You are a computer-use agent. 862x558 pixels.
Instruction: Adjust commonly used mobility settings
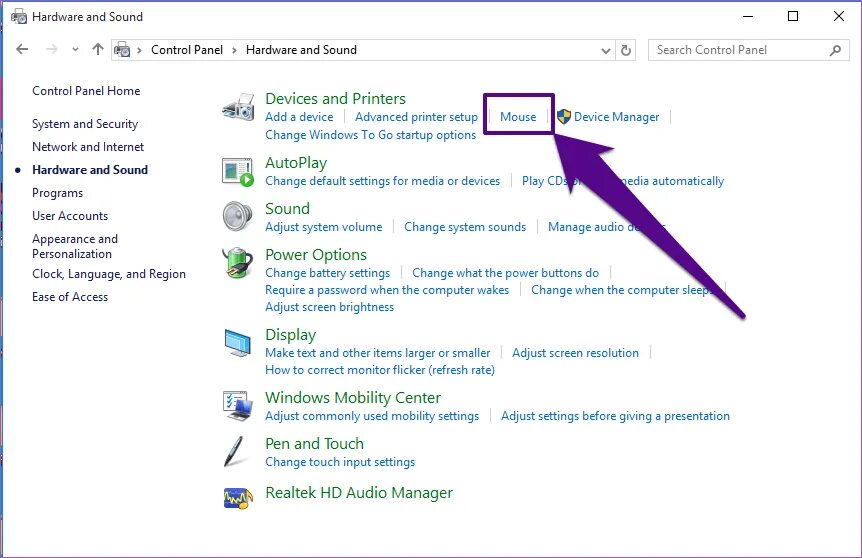click(372, 416)
